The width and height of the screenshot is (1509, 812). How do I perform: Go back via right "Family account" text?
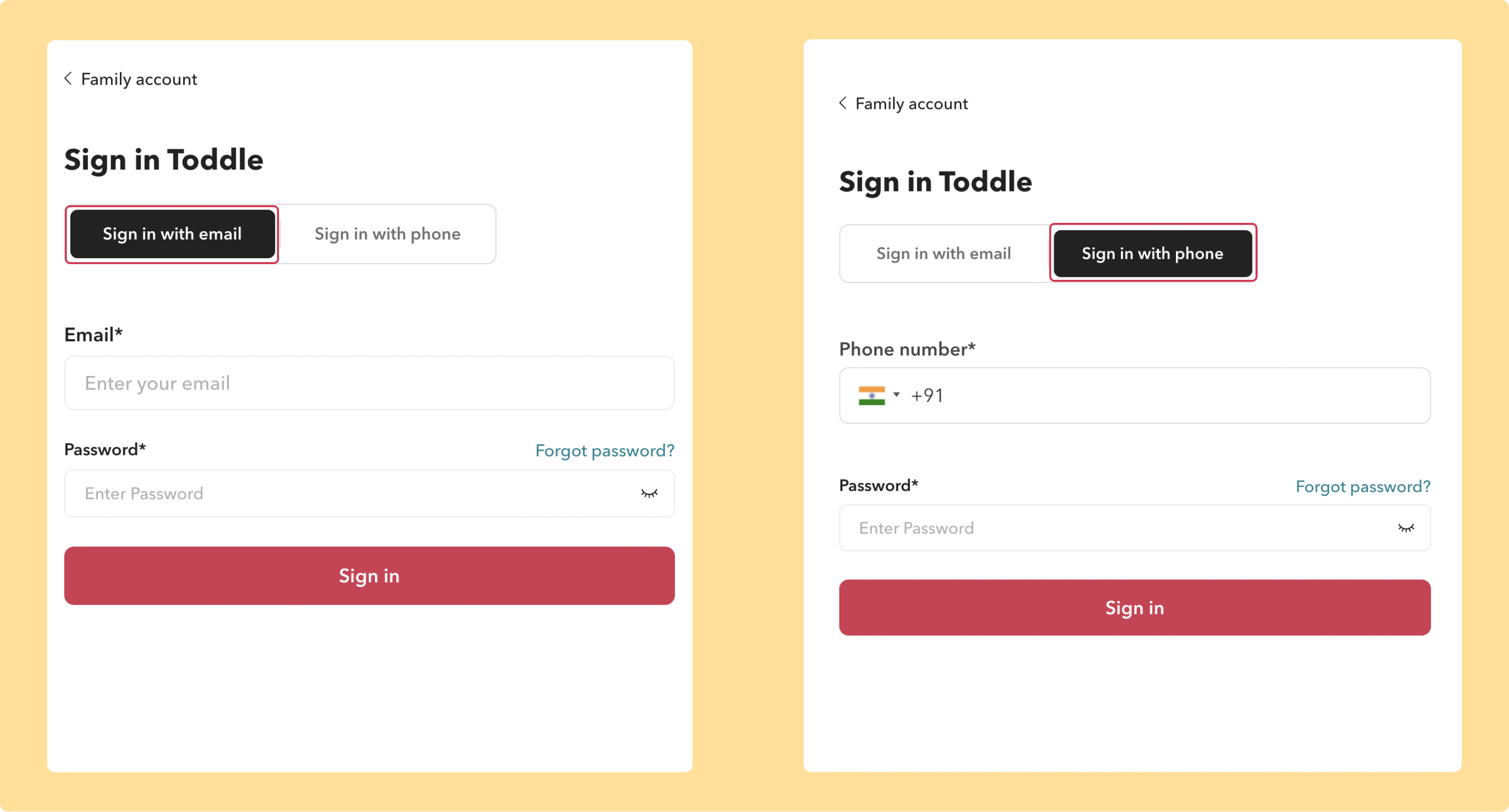click(912, 104)
